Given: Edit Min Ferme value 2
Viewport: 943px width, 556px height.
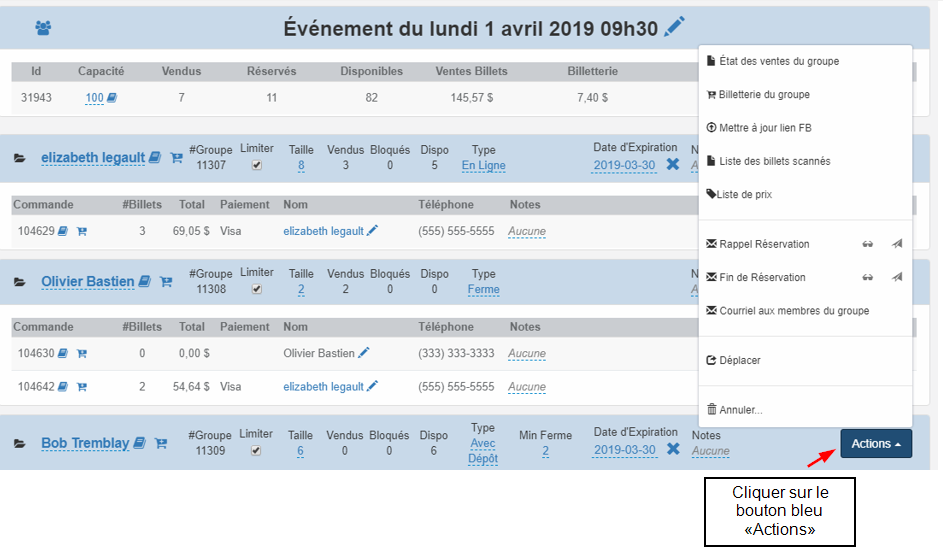Looking at the screenshot, I should pyautogui.click(x=545, y=451).
